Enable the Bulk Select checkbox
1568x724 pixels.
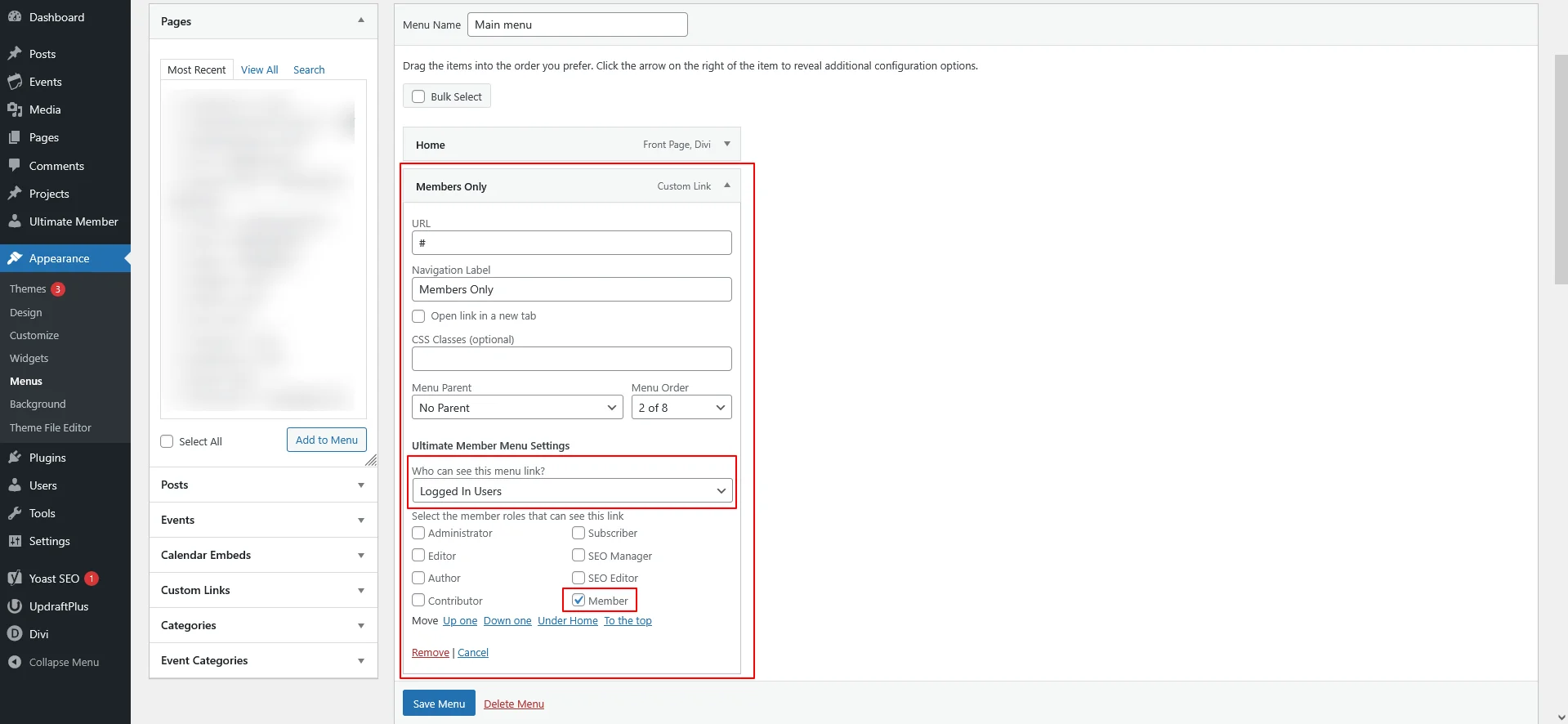(x=418, y=96)
